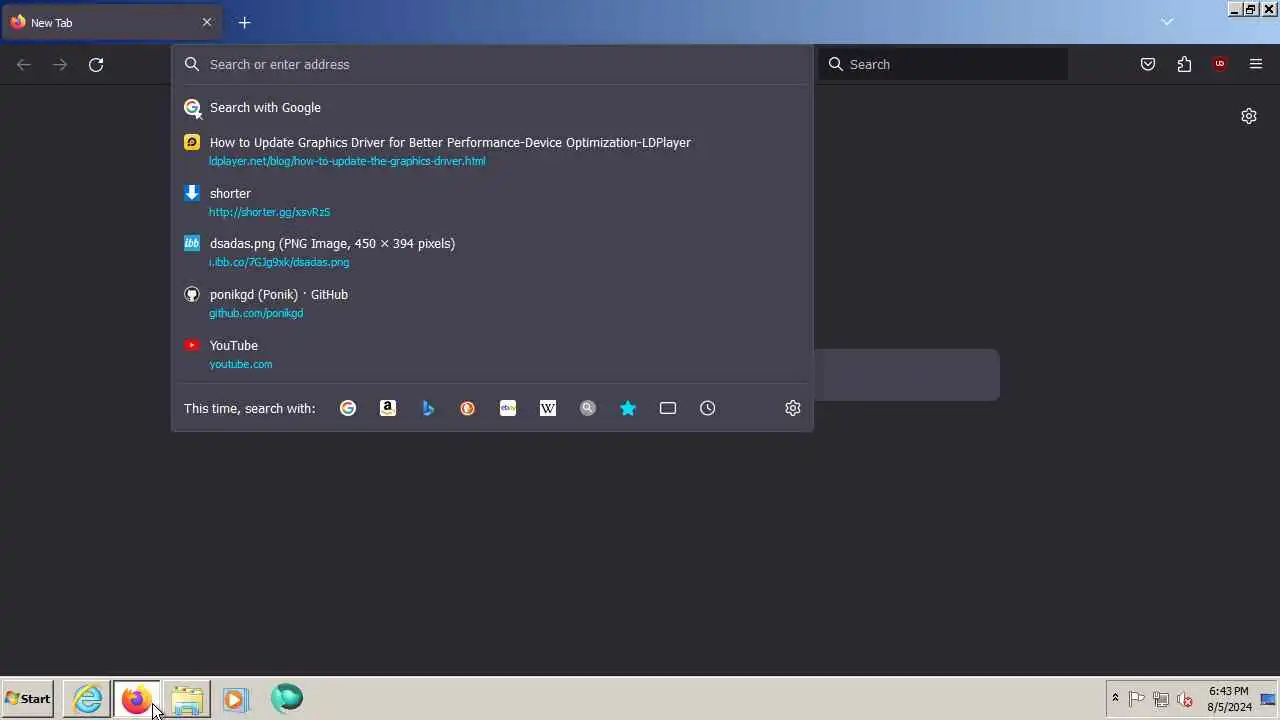Open the Pocket save icon

[x=1148, y=64]
